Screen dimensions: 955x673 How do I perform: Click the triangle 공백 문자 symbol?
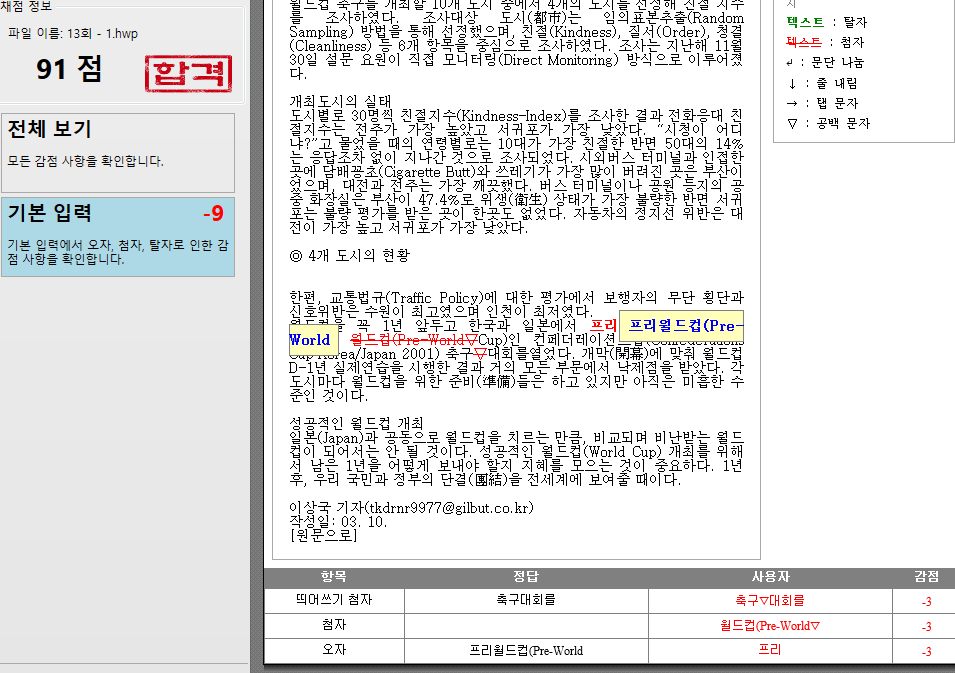(793, 124)
